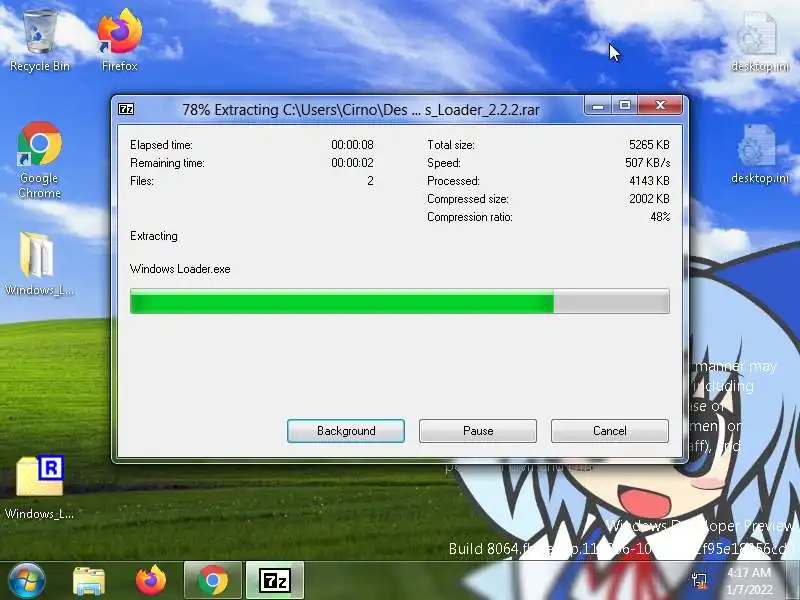
Task: Click the 7z icon in dialog title bar
Action: pos(126,109)
